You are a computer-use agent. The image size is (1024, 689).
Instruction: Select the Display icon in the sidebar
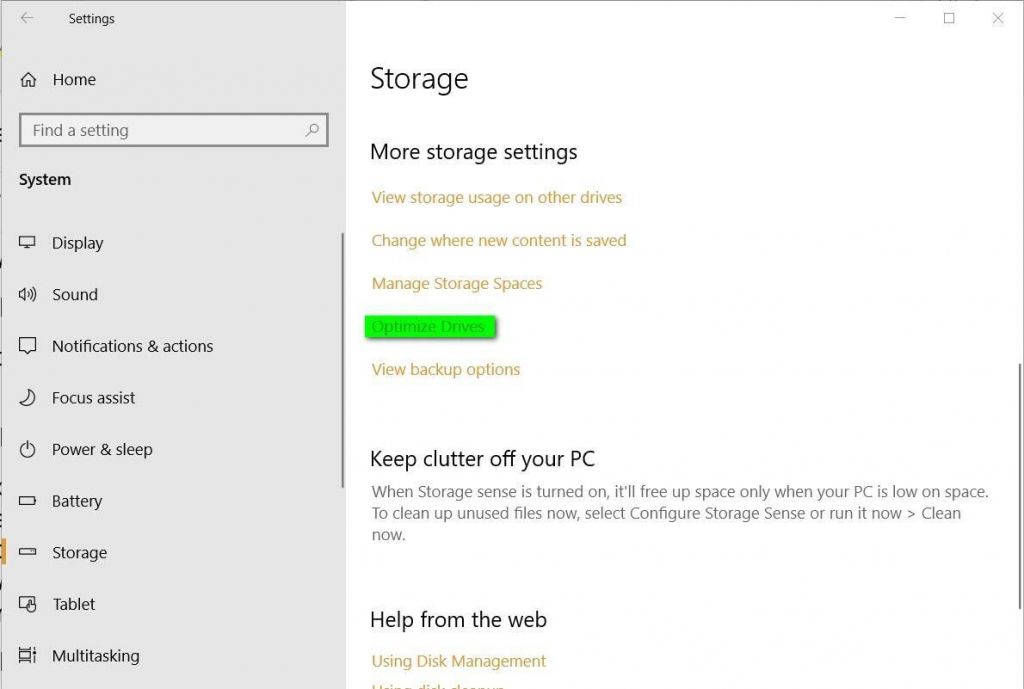27,242
